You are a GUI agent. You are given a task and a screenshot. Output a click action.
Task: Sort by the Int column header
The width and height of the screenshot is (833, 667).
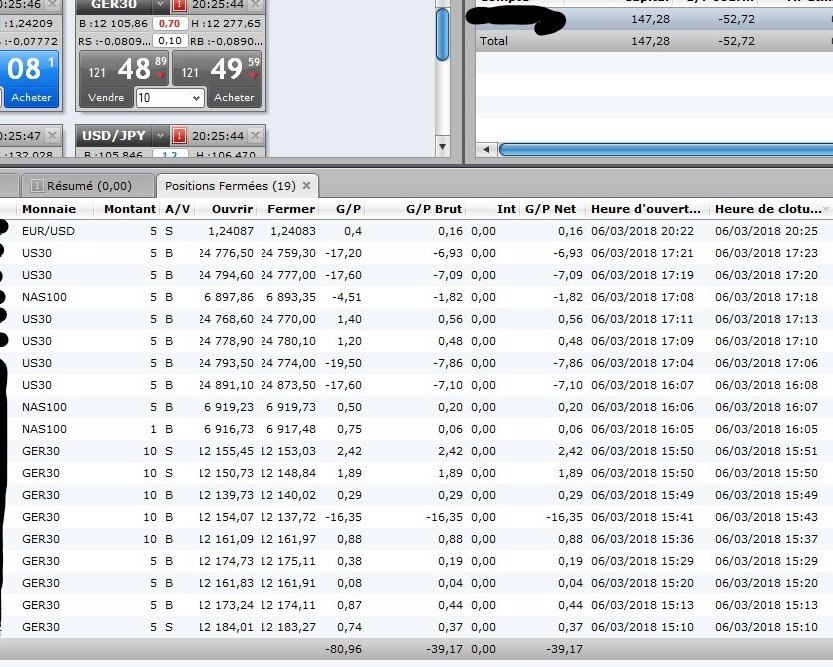pyautogui.click(x=506, y=209)
